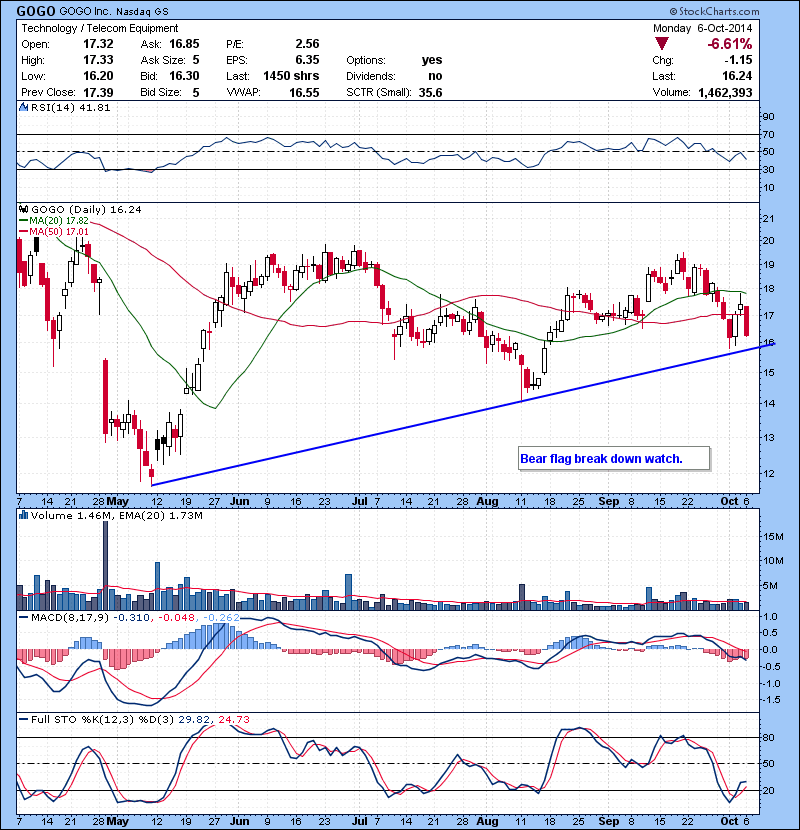Click the Bid value 16.30
800x830 pixels.
[184, 76]
